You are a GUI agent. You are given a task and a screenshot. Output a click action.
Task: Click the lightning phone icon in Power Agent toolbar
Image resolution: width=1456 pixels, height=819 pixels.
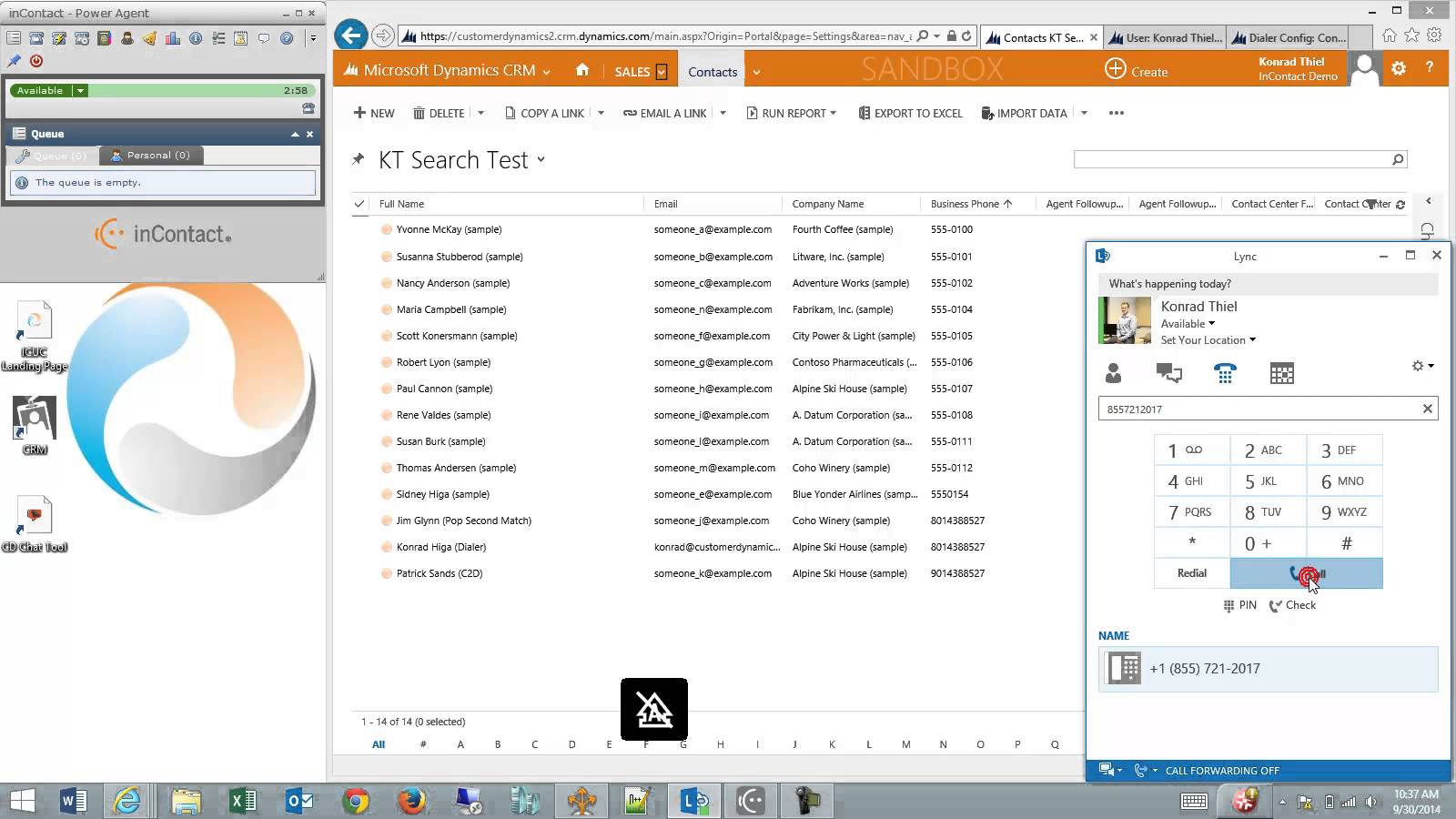coord(59,38)
